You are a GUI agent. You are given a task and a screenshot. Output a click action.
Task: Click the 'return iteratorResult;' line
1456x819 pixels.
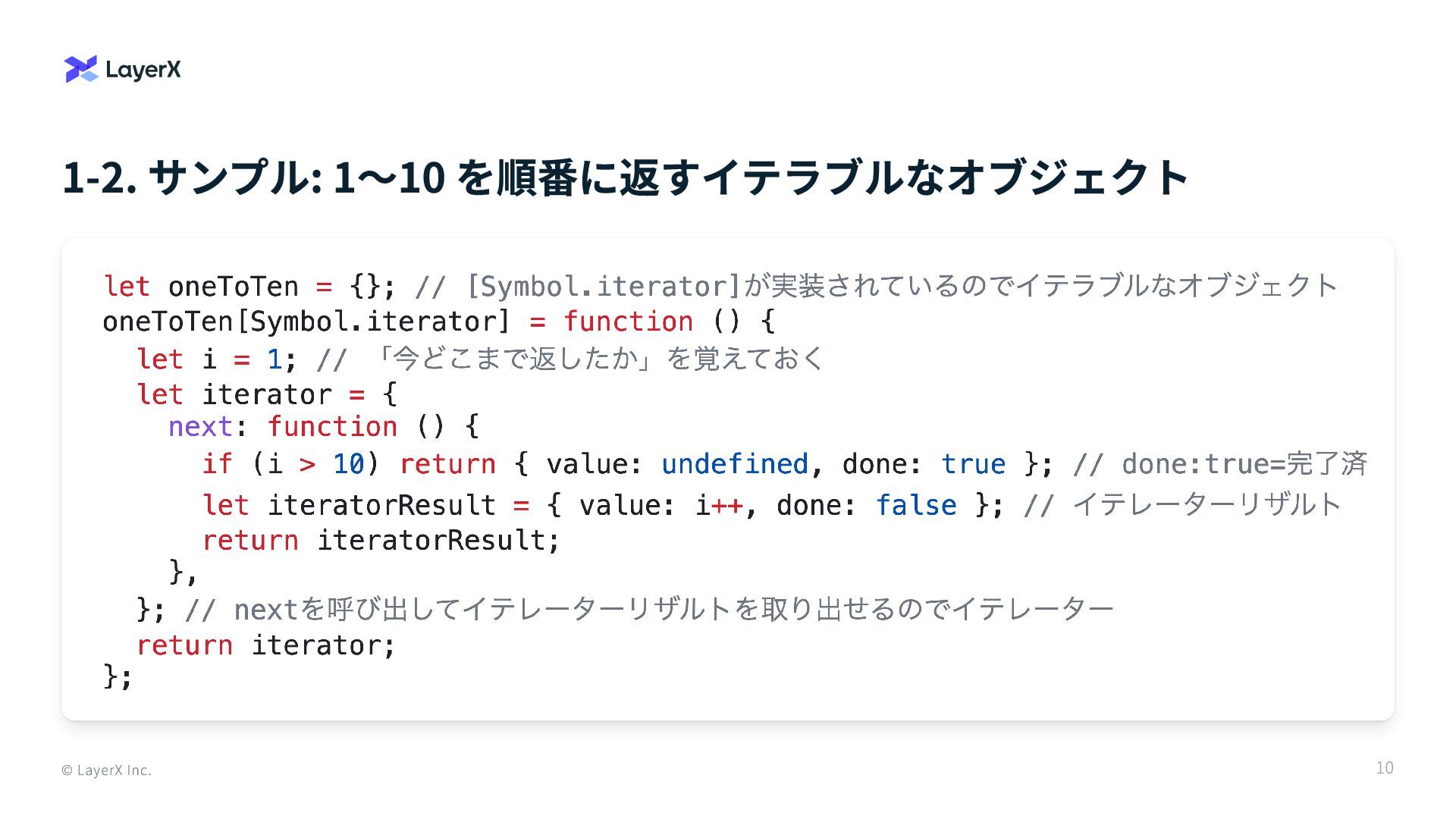(381, 541)
